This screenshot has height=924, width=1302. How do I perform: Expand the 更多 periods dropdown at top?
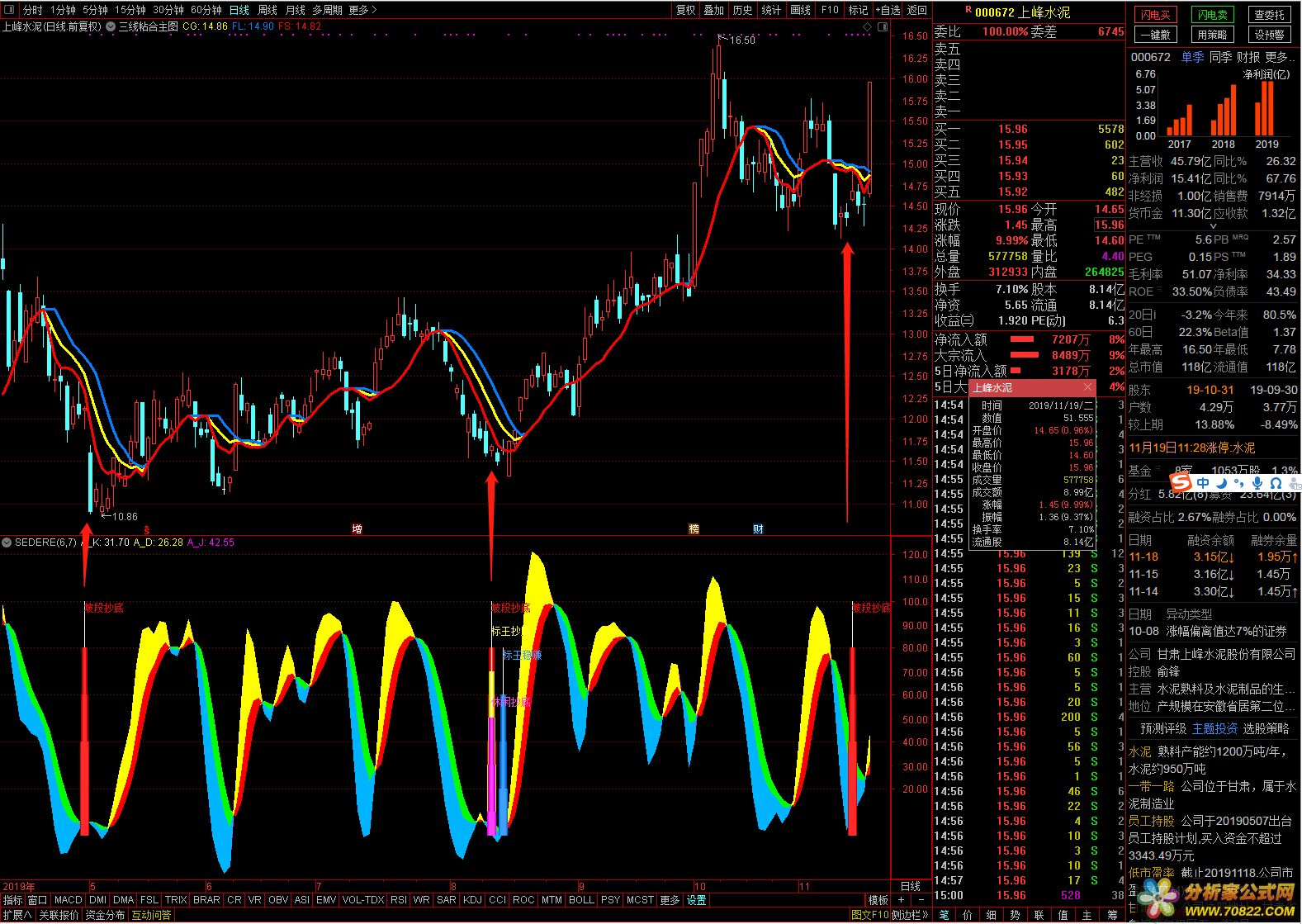tap(362, 10)
